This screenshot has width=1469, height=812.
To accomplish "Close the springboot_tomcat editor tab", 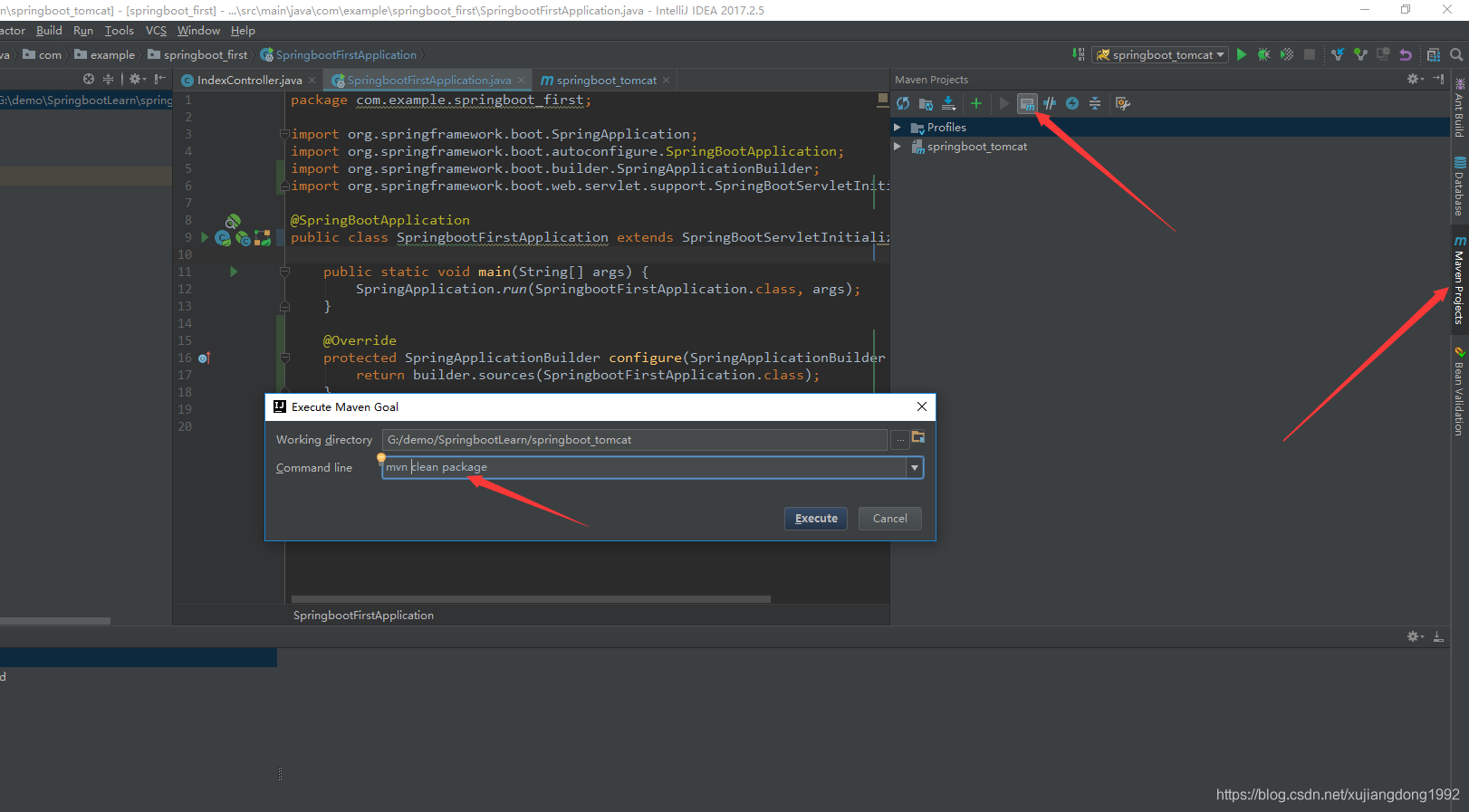I will point(667,81).
